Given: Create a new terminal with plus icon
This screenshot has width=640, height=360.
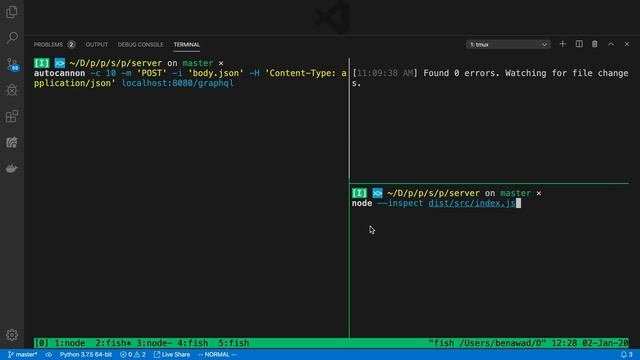Looking at the screenshot, I should [x=562, y=44].
